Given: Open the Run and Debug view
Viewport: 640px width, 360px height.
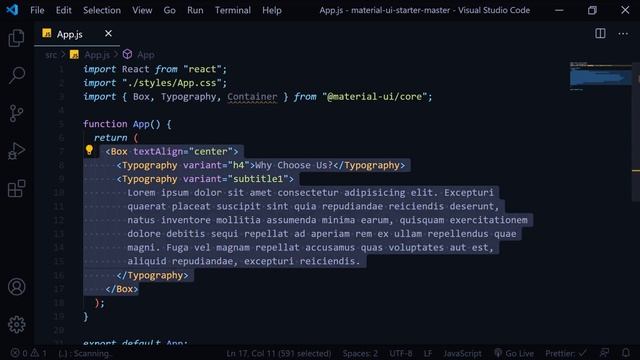Looking at the screenshot, I should (16, 151).
